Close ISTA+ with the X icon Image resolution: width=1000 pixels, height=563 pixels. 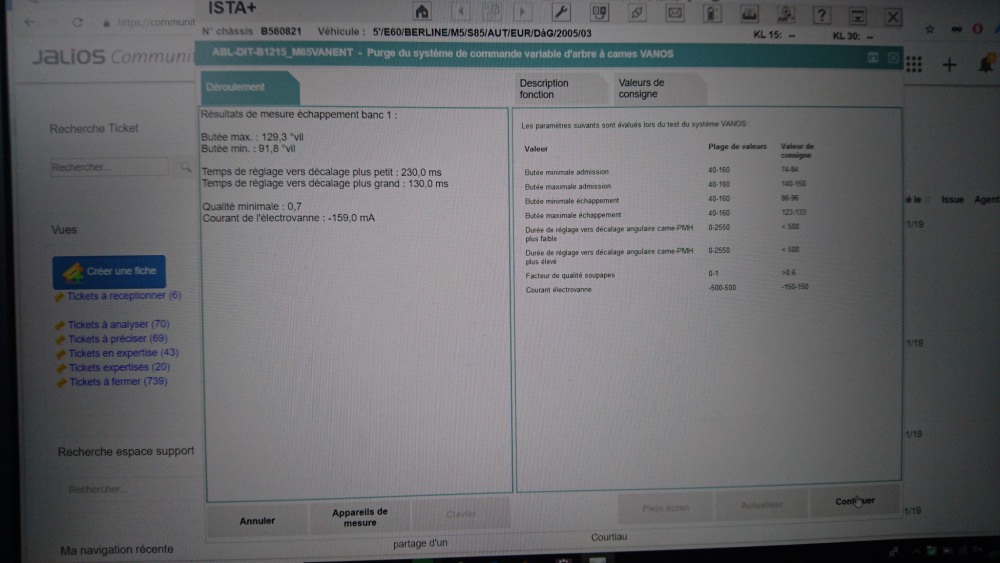tap(893, 17)
